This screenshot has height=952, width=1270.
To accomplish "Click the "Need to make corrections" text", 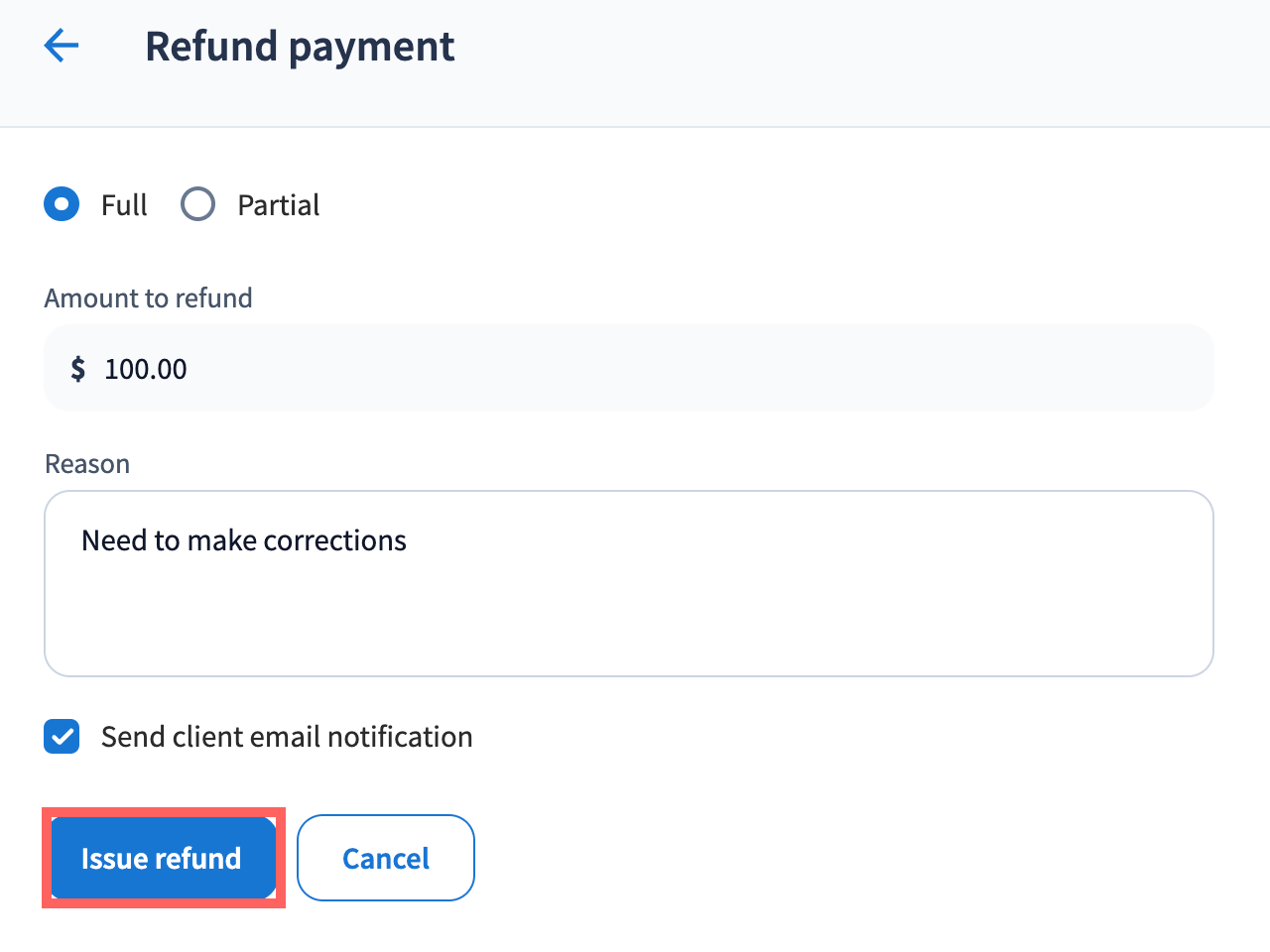I will tap(244, 540).
